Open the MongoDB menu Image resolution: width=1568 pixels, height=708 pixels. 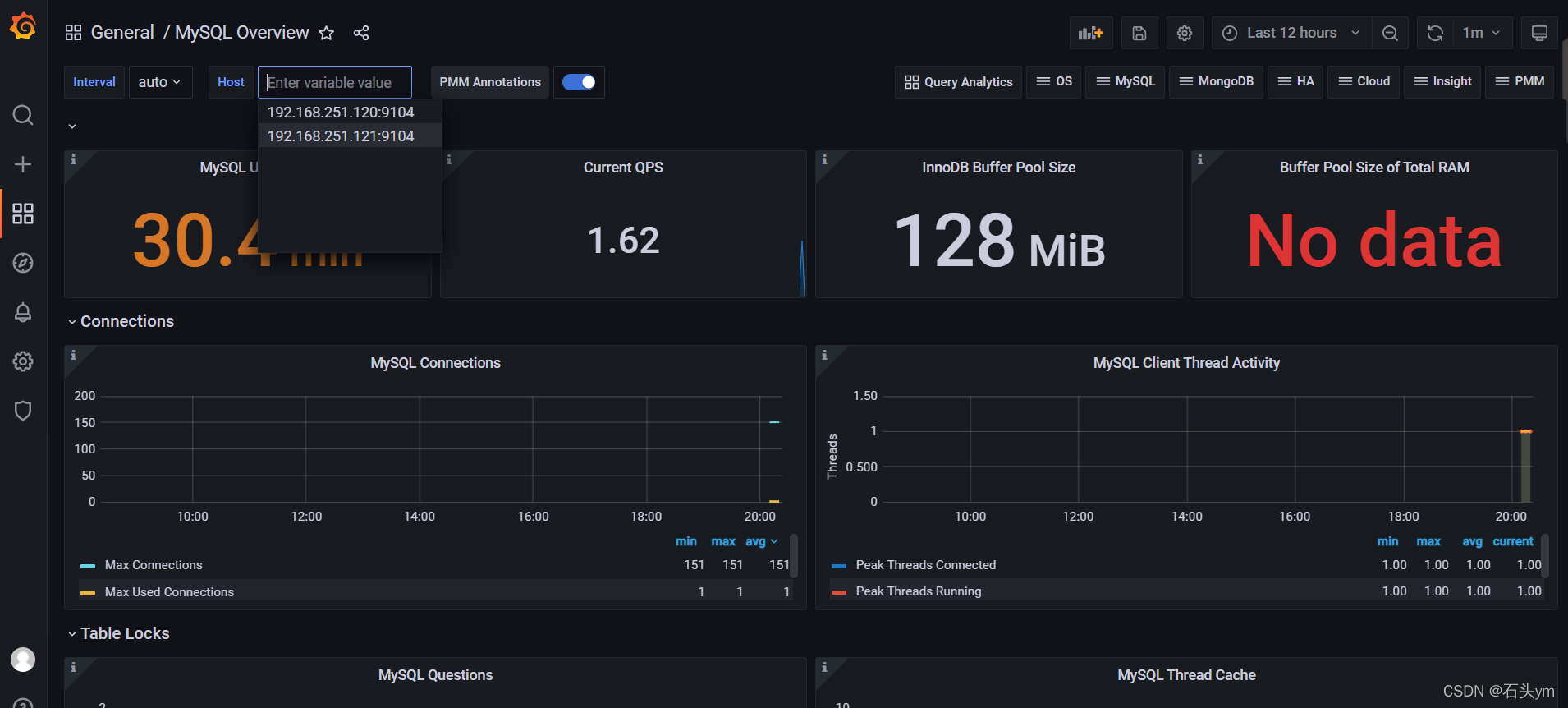pos(1216,81)
